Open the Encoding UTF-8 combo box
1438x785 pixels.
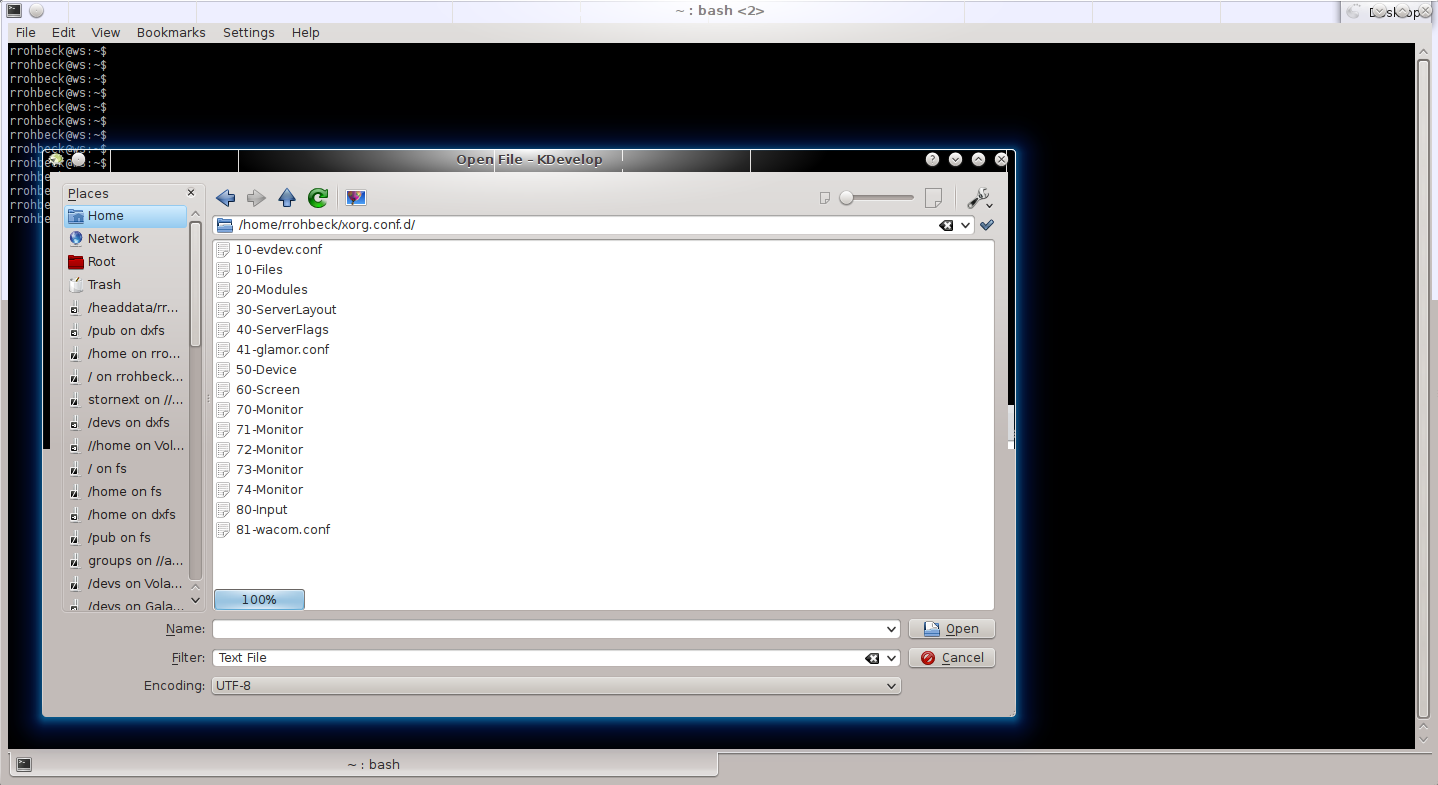(556, 686)
